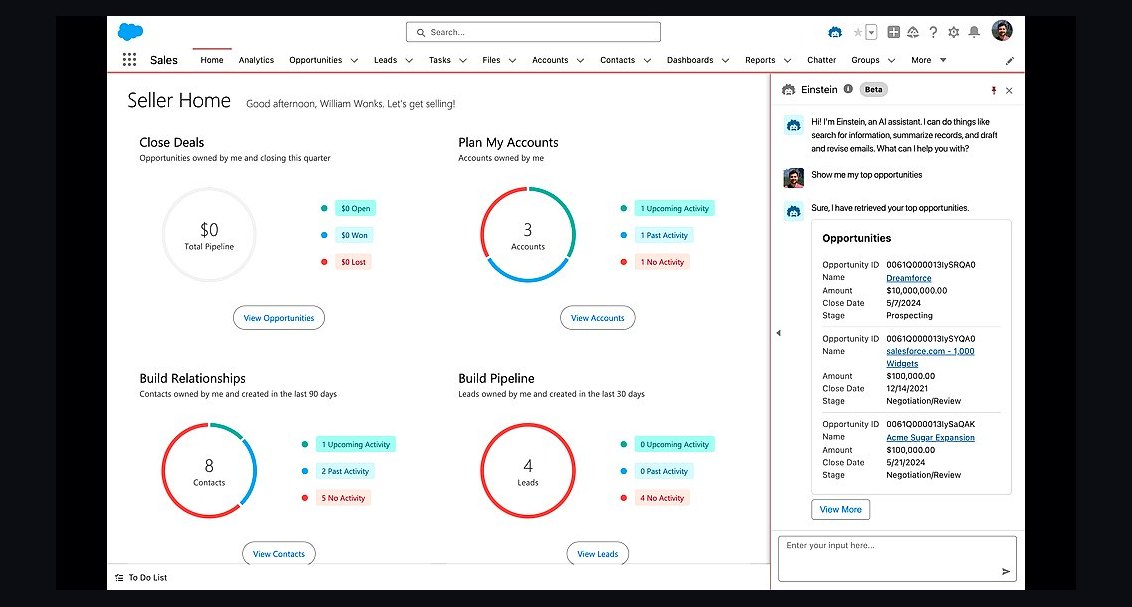Open the More navigation menu
The height and width of the screenshot is (607, 1132).
(x=928, y=60)
